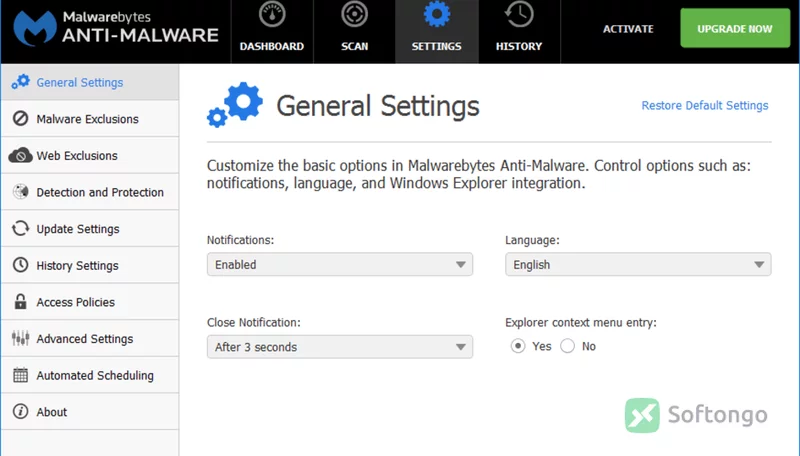
Task: Click the Detection and Protection globe icon
Action: [20, 192]
